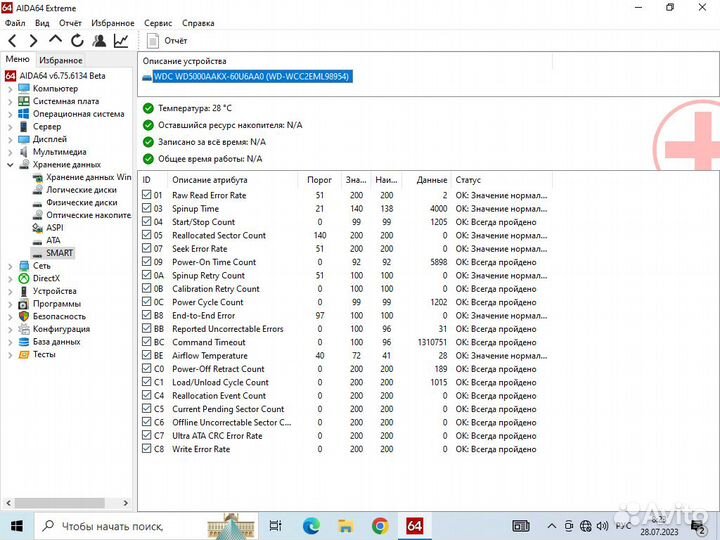720x540 pixels.
Task: Click the tree panel horizontal scrollbar
Action: coord(60,504)
